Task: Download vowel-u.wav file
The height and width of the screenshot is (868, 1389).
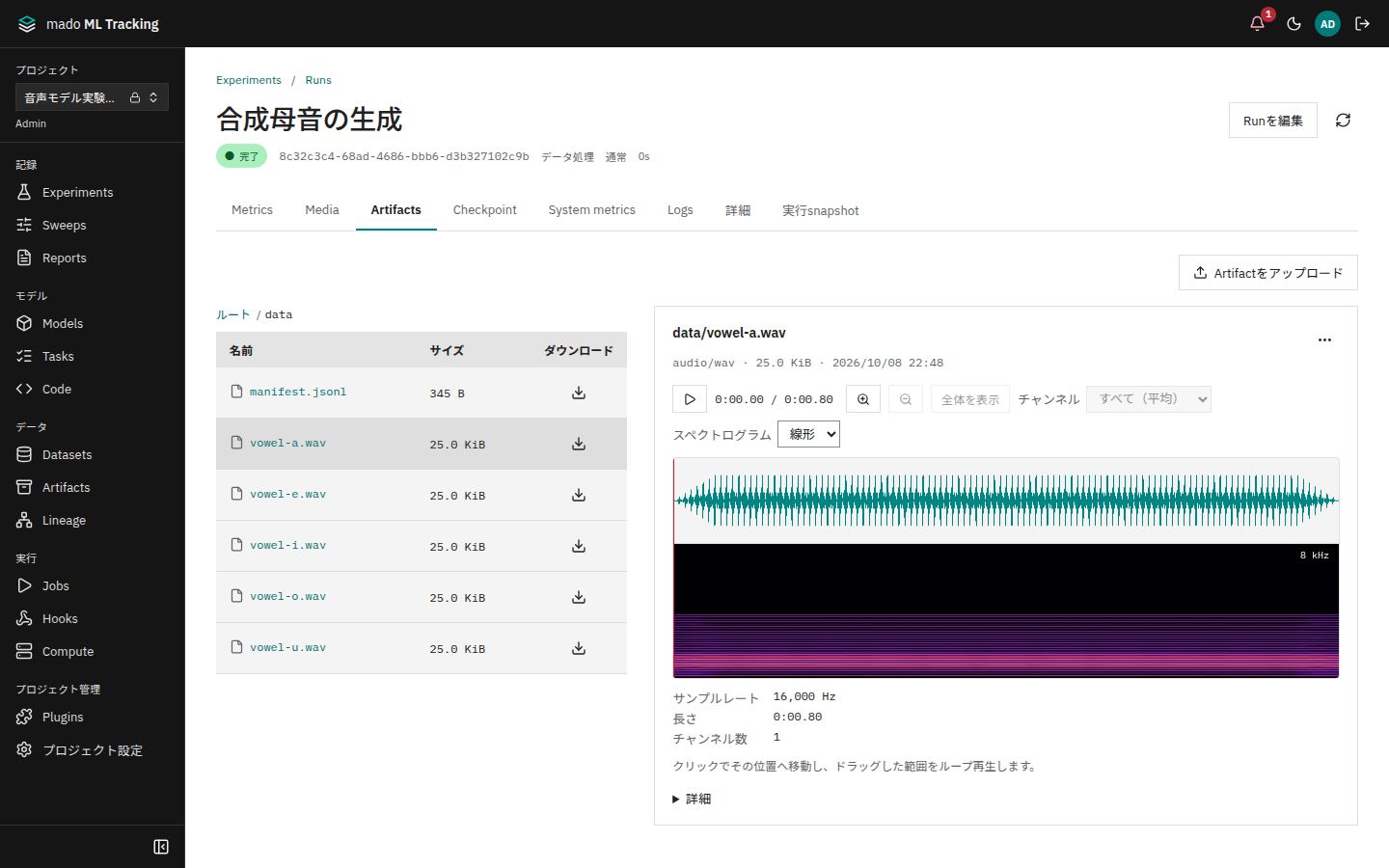Action: [x=579, y=648]
